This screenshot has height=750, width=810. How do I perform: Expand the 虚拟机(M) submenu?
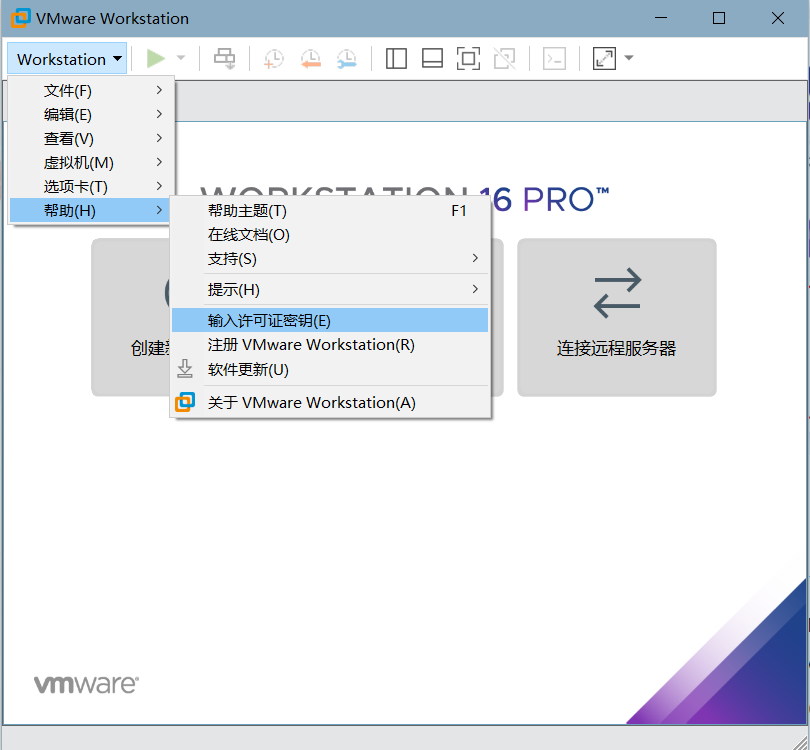pyautogui.click(x=91, y=162)
